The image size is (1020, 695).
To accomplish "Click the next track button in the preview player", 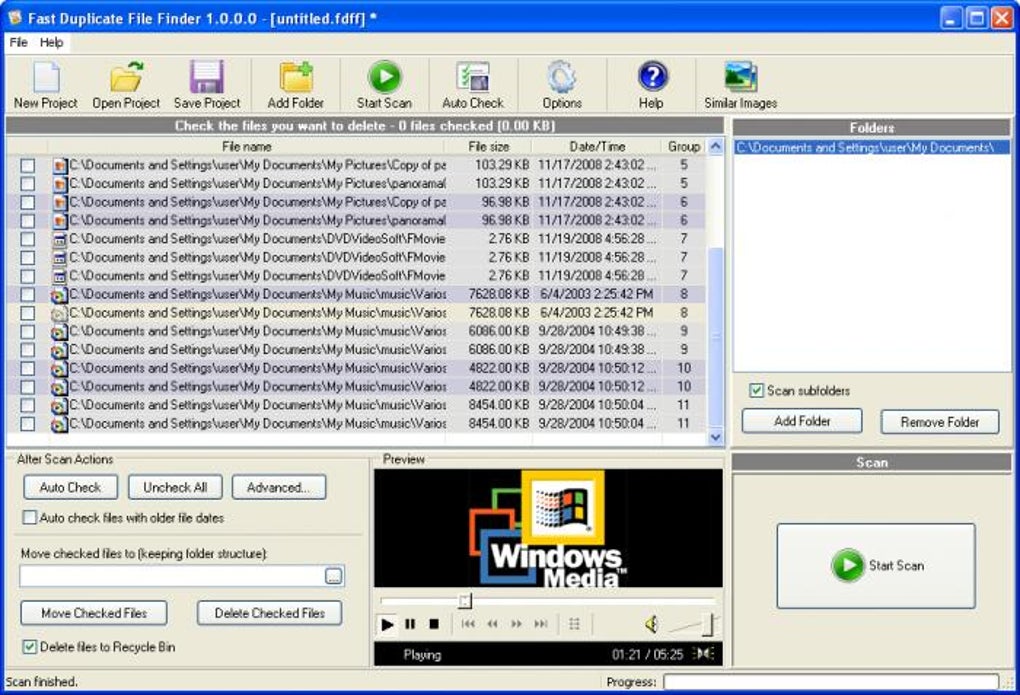I will [541, 625].
